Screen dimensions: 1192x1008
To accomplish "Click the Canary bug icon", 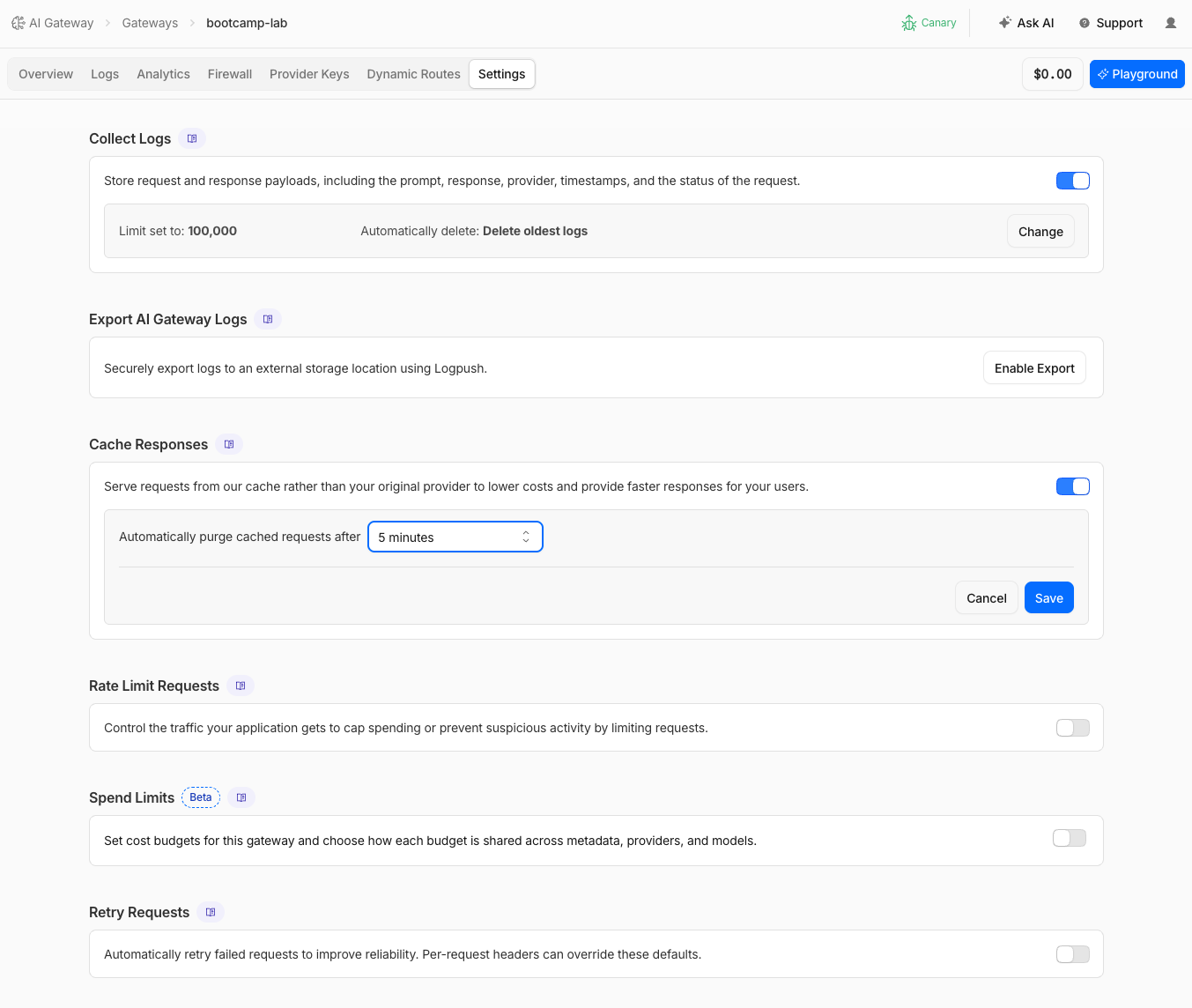I will click(909, 23).
